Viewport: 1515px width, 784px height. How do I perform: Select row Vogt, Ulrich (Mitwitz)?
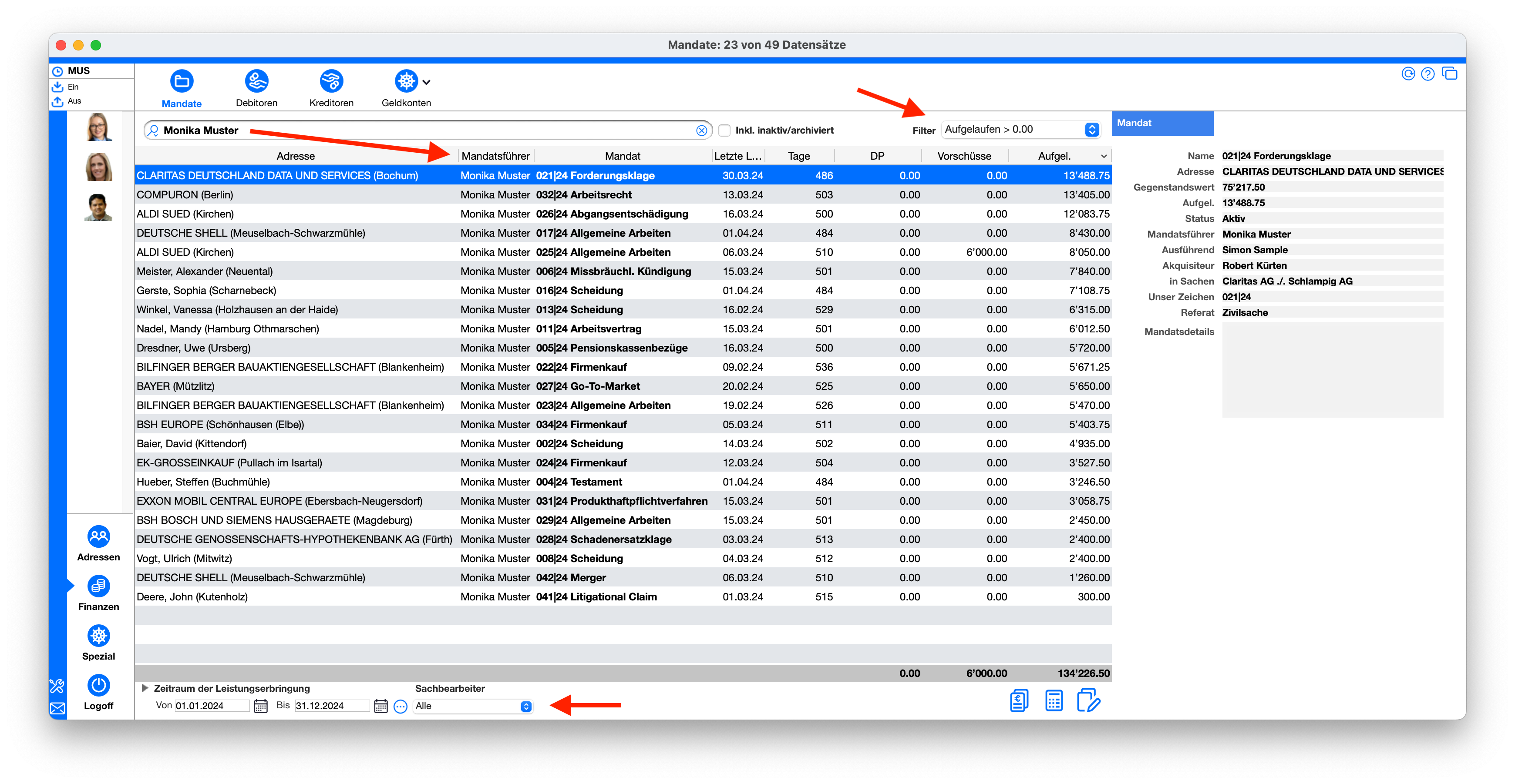[623, 558]
